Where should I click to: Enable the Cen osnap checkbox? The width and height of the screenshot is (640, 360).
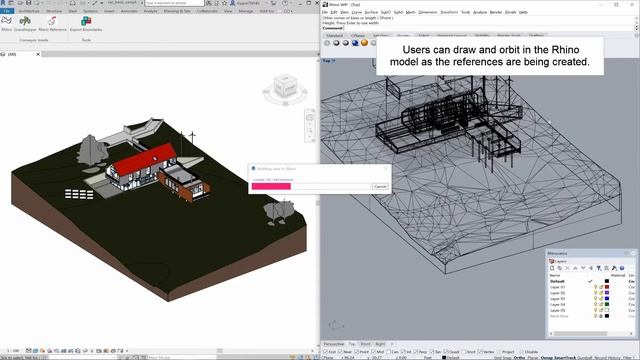pos(388,351)
